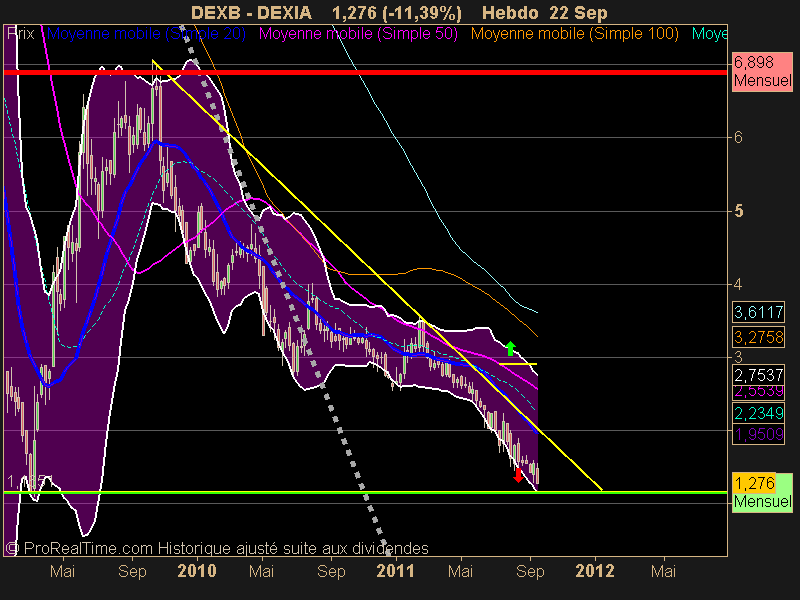
Task: Click the DEXB - DEXIA chart title
Action: [251, 13]
